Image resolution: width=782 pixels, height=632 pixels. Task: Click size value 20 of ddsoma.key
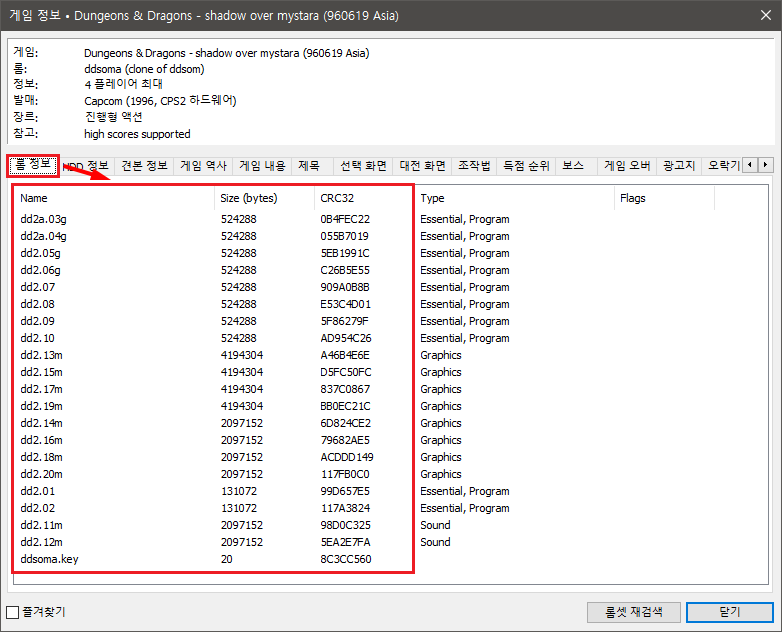(227, 559)
